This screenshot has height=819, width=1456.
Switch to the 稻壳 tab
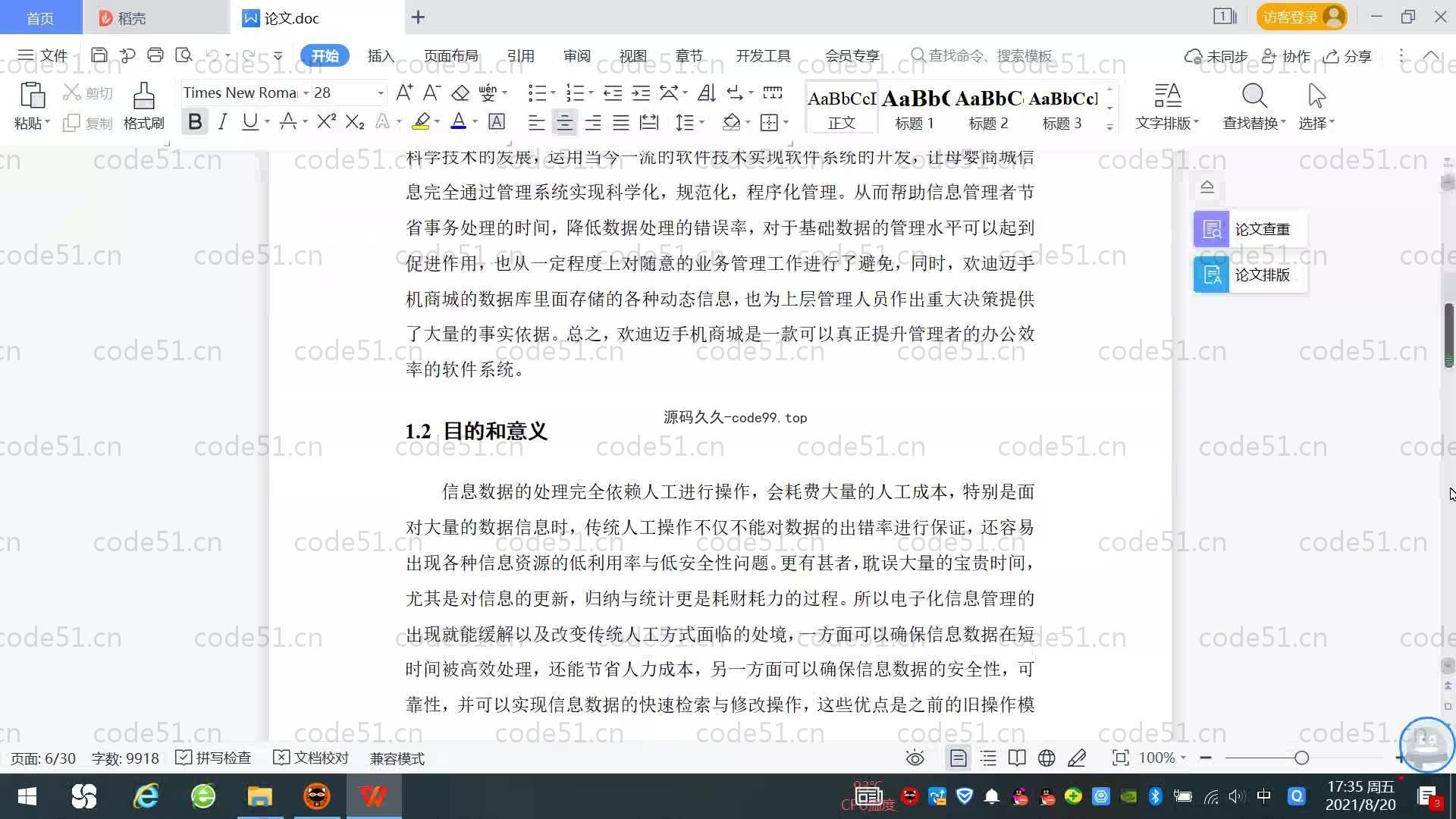click(x=155, y=17)
